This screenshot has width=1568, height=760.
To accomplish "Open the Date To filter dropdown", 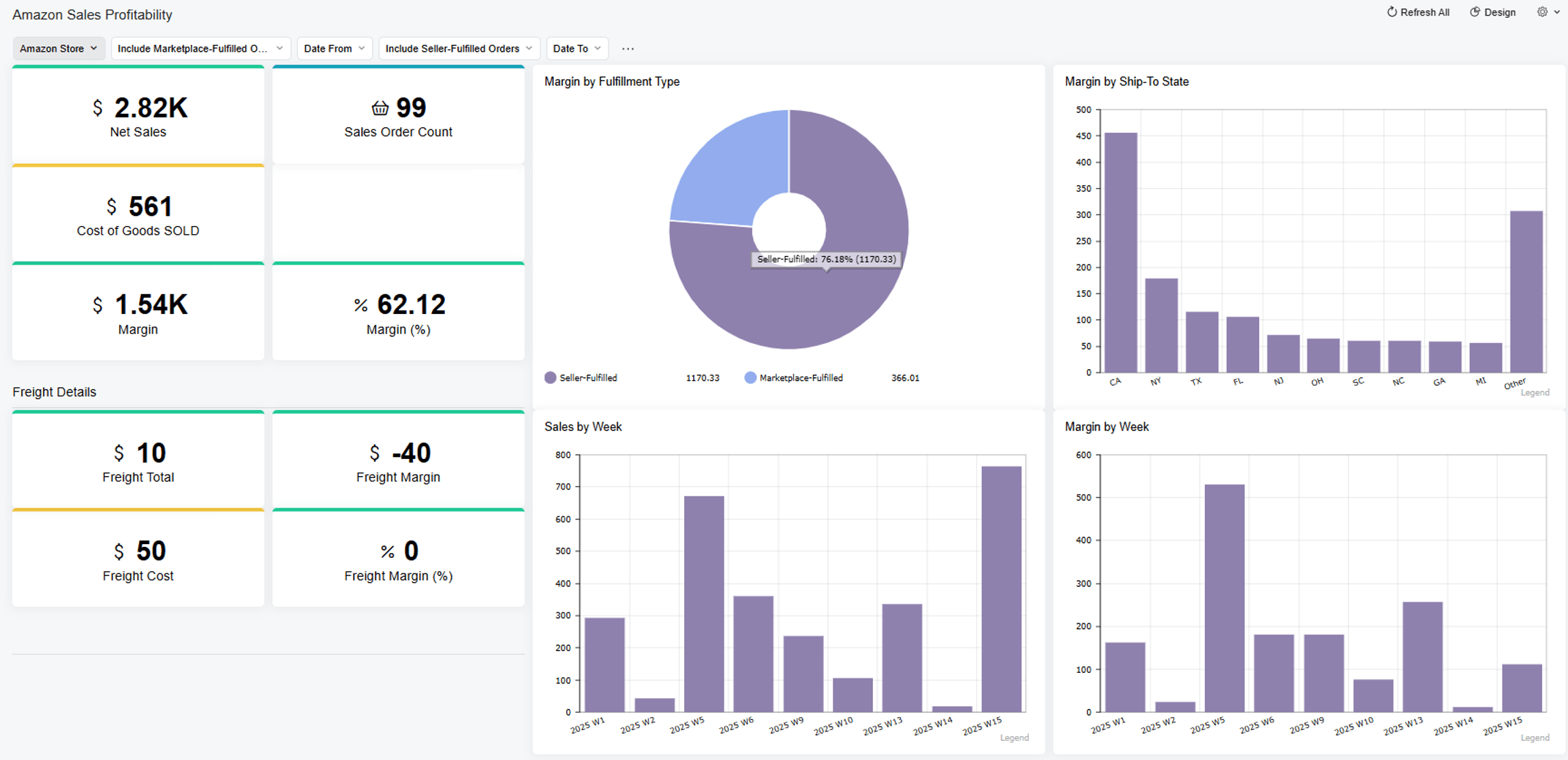I will 577,48.
